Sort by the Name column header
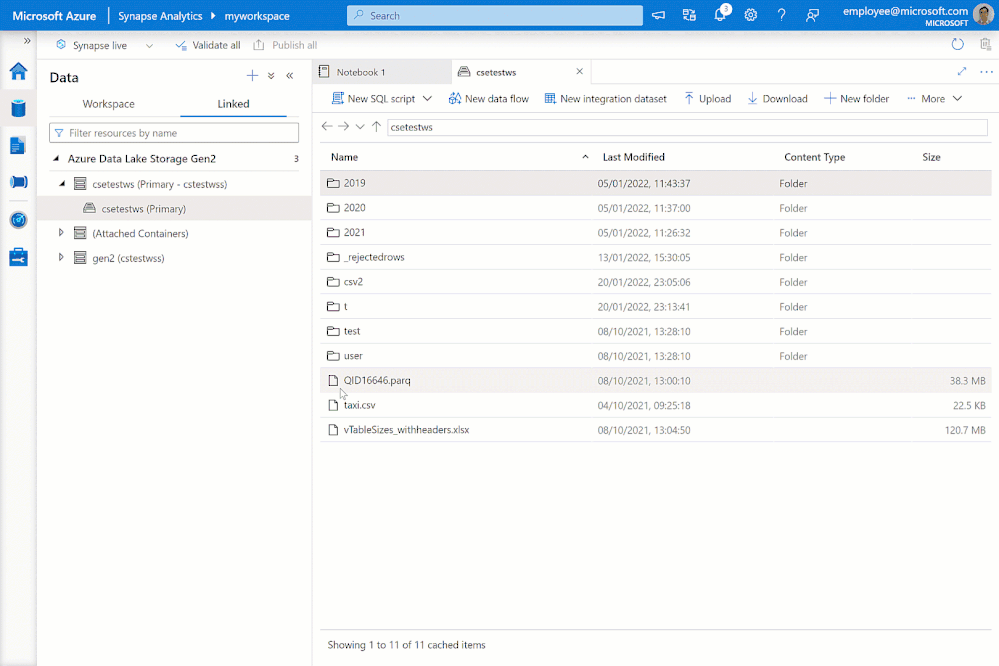This screenshot has width=999, height=666. click(345, 157)
